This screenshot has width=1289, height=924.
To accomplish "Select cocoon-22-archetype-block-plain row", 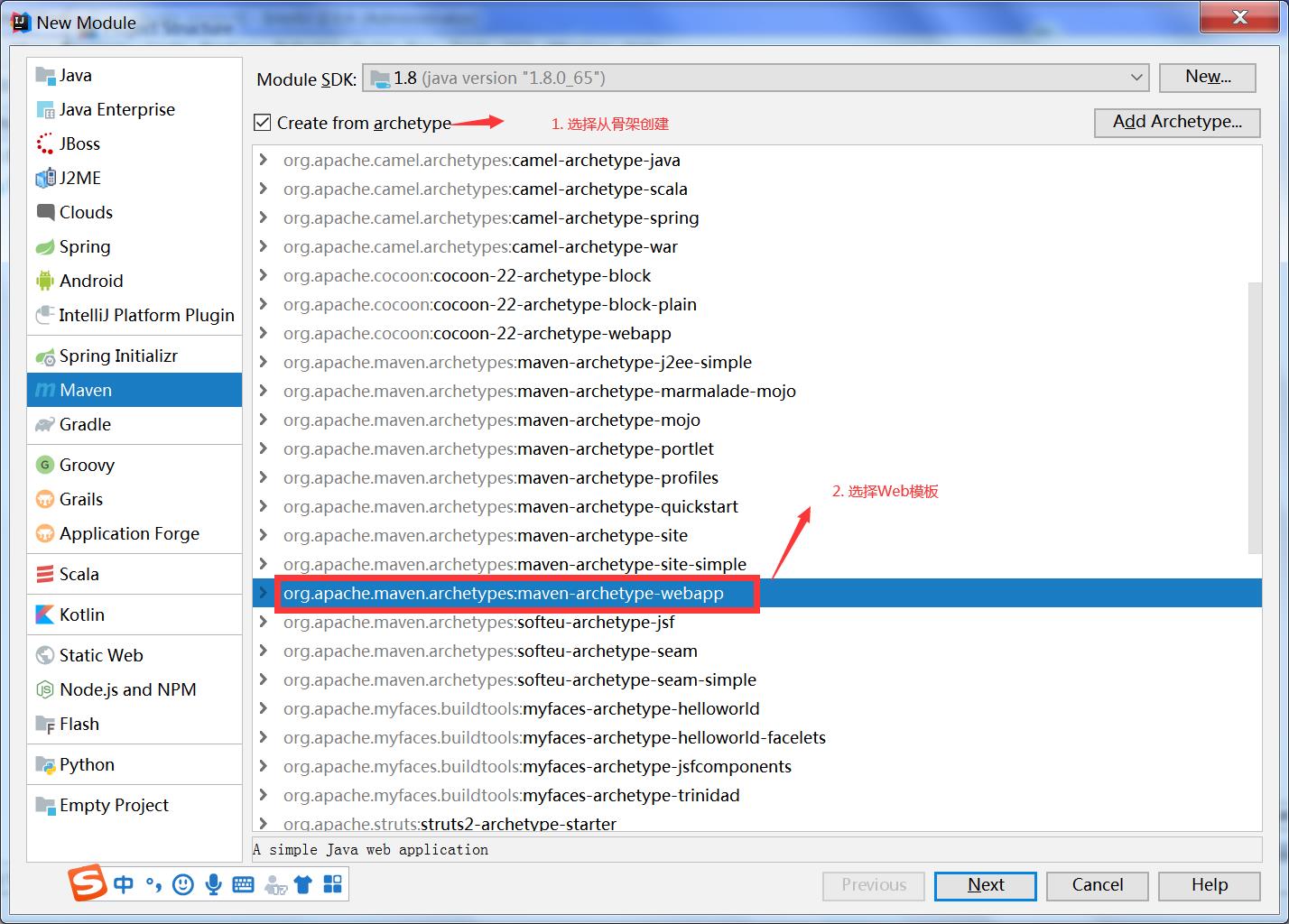I will [756, 304].
